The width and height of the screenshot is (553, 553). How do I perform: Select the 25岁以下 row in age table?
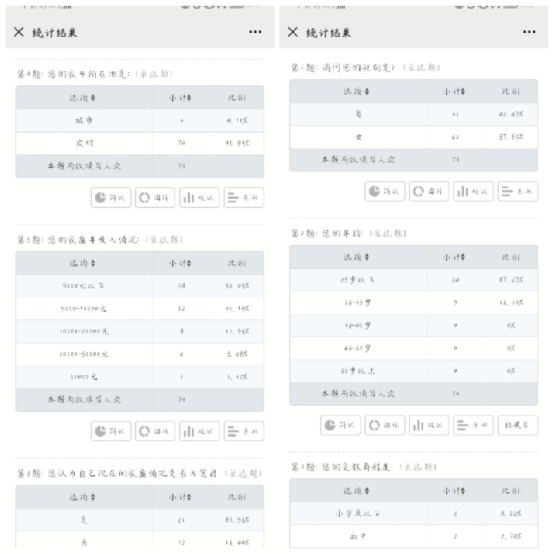tap(413, 280)
